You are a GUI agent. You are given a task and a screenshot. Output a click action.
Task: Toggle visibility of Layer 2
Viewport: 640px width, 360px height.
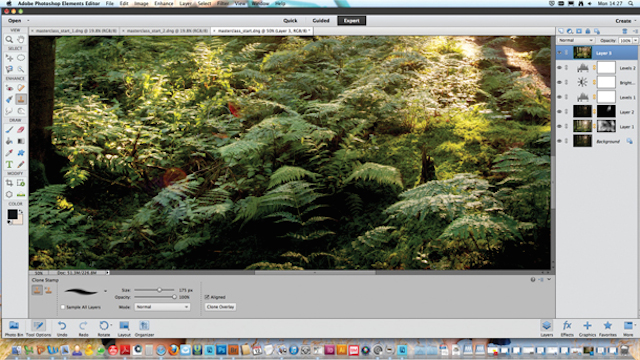[560, 112]
